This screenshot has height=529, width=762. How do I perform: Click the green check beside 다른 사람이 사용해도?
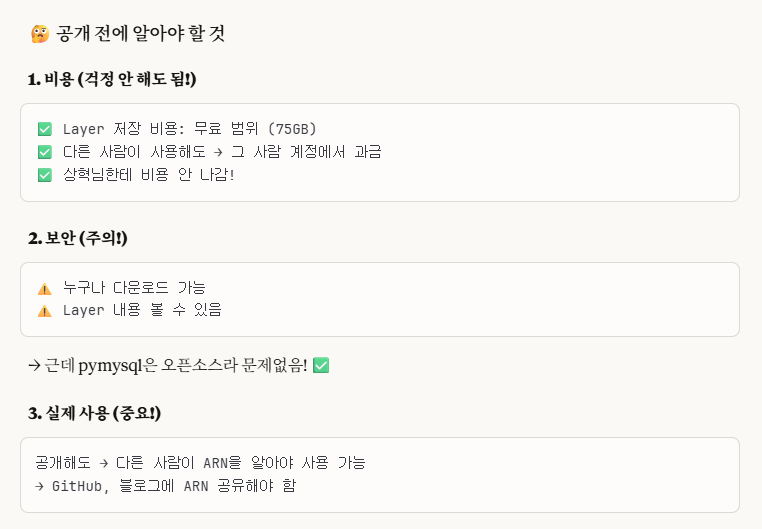(45, 152)
